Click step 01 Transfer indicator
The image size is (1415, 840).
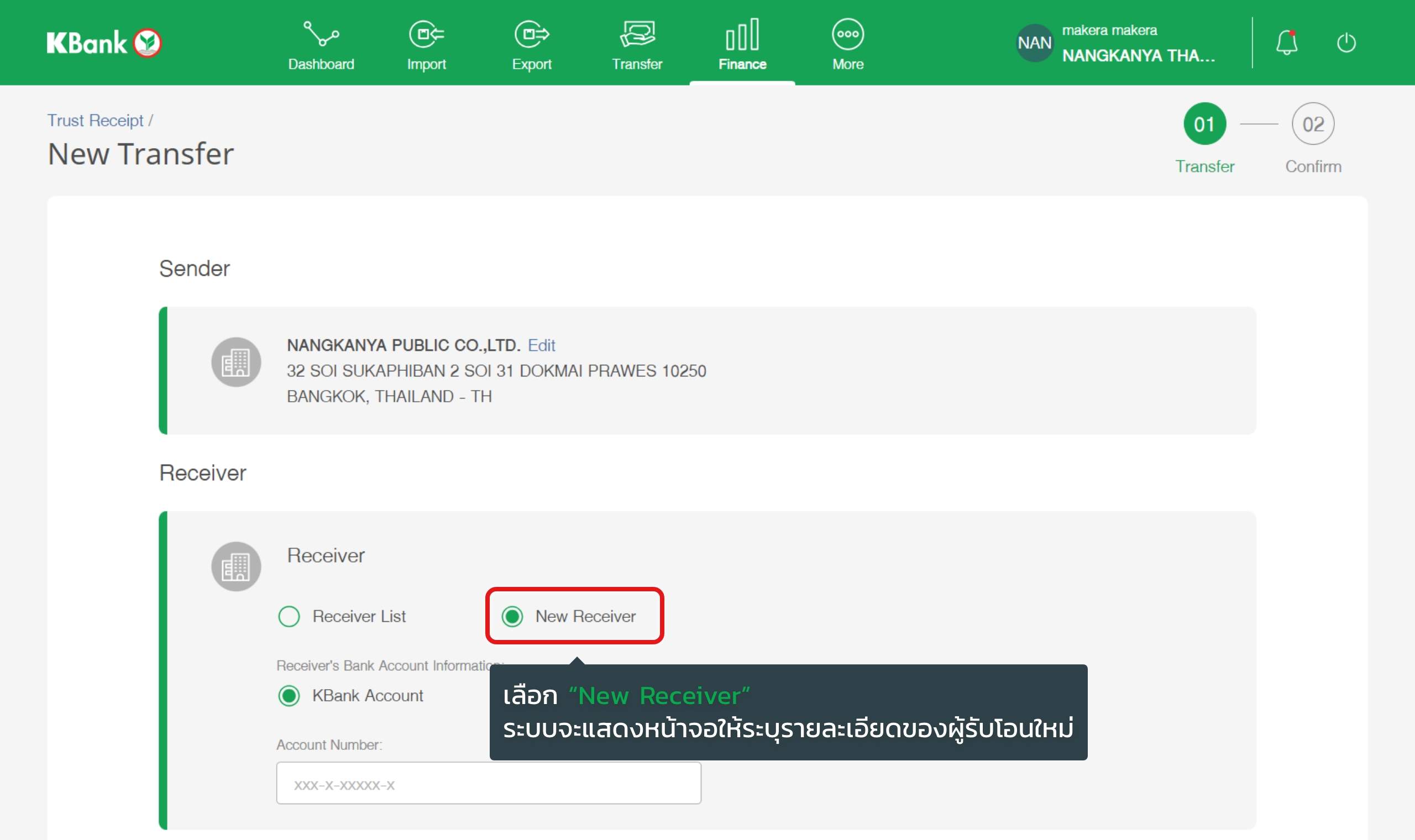[x=1204, y=124]
